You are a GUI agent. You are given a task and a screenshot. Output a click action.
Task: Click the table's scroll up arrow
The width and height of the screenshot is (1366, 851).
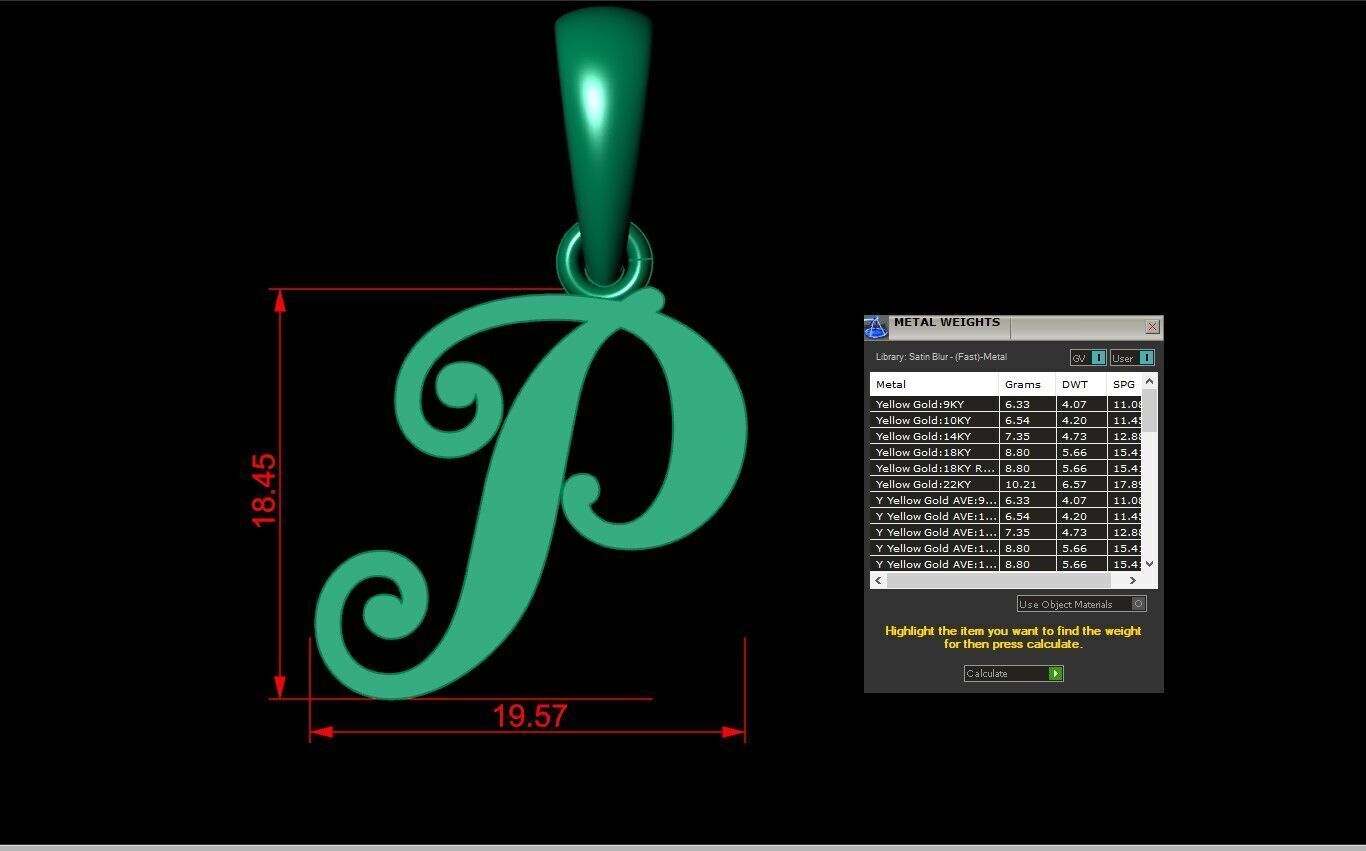coord(1149,381)
